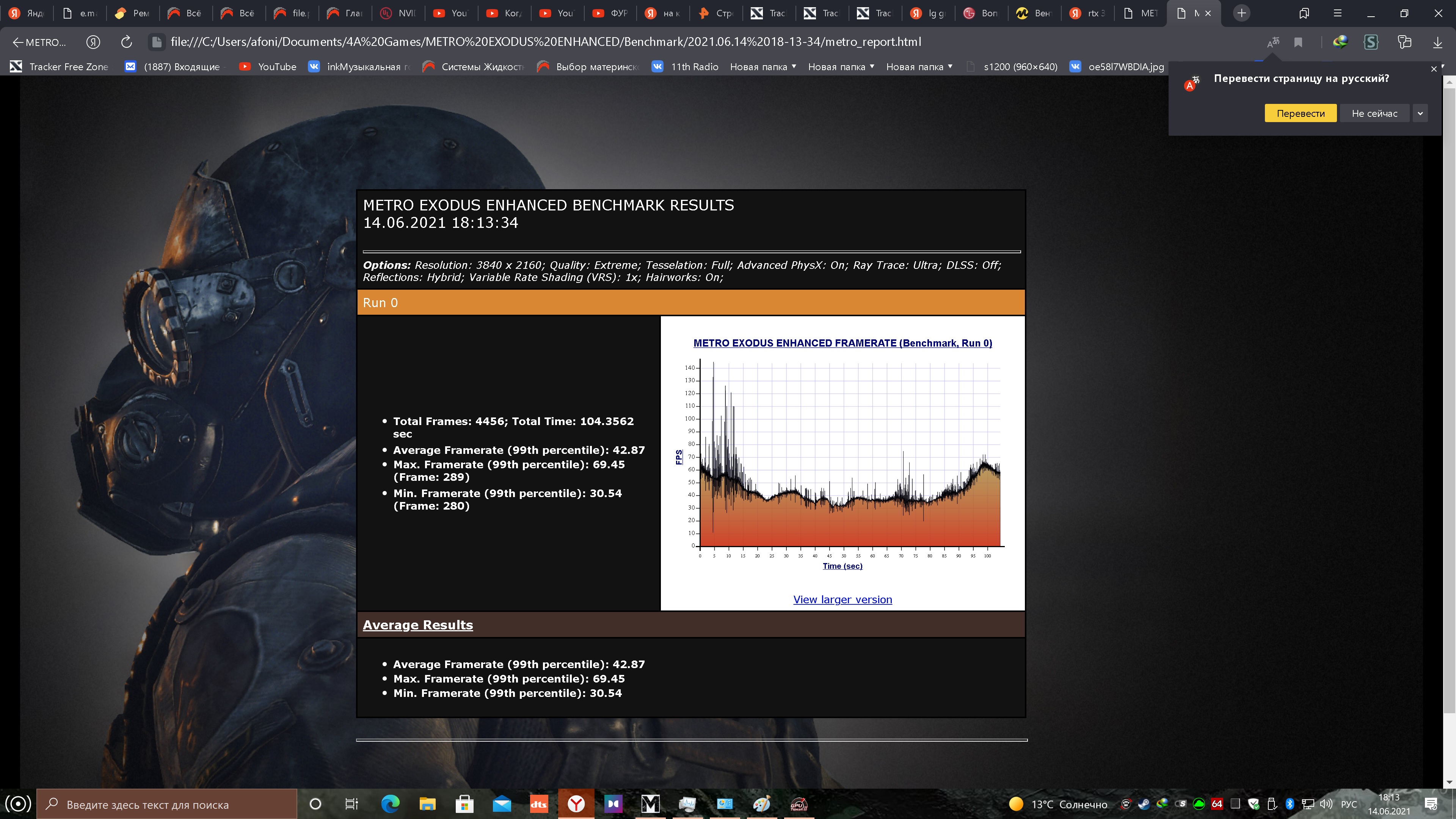Switch to the NVIDIA browser tab
This screenshot has width=1456, height=819.
coord(398,13)
